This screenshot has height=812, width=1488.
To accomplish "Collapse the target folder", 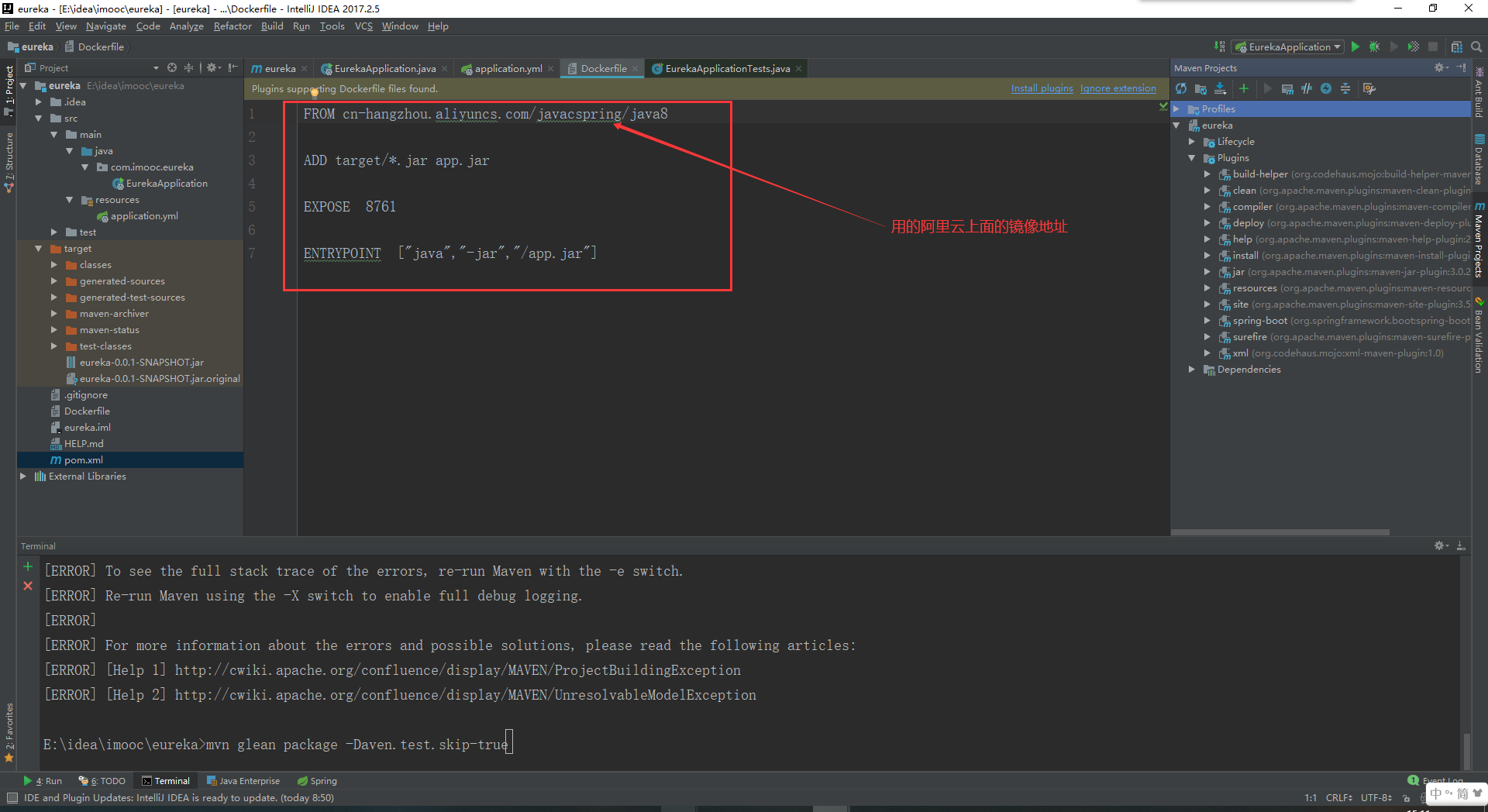I will (x=39, y=248).
